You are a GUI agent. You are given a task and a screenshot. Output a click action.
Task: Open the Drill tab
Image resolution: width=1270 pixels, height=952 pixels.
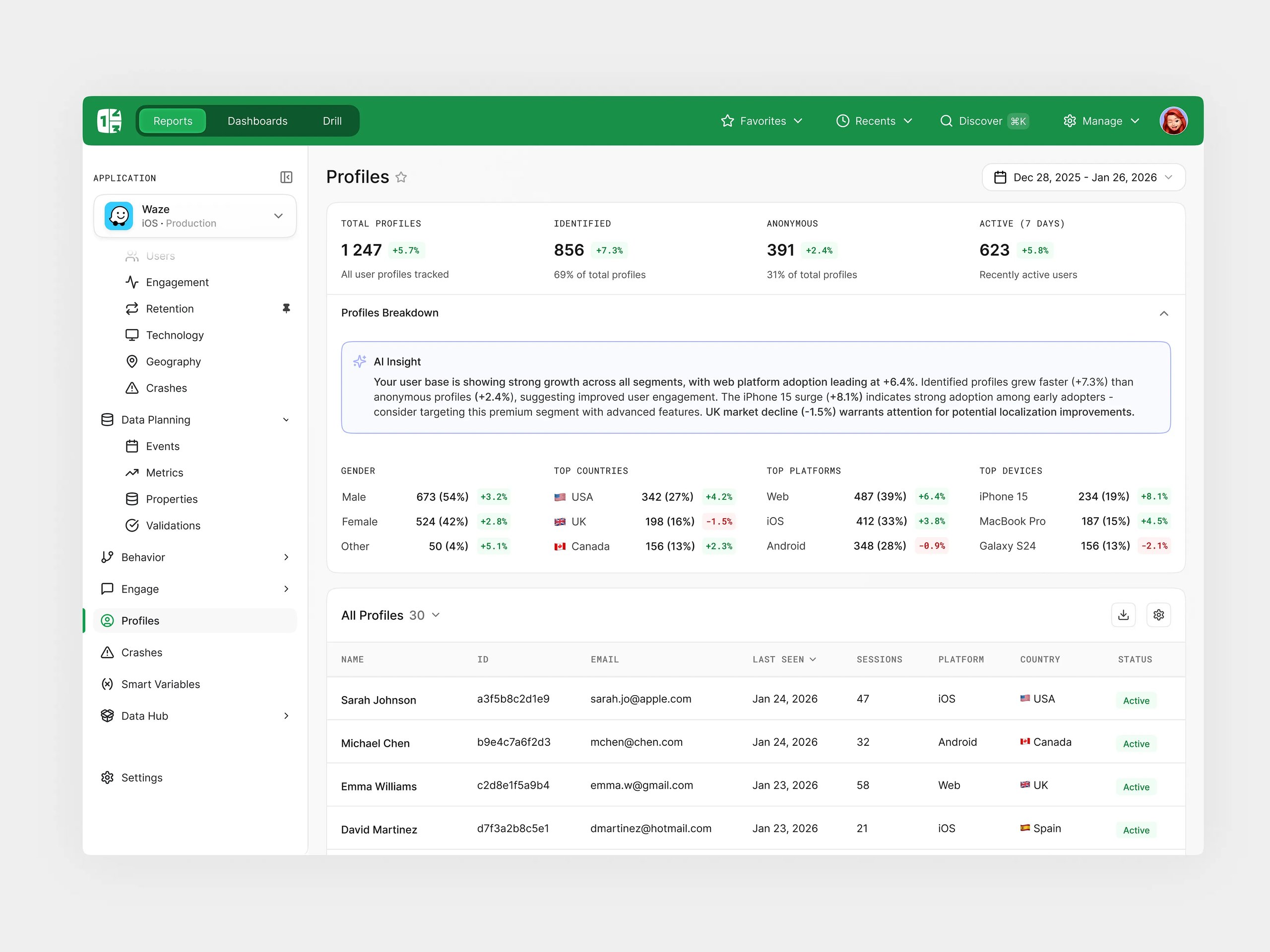coord(332,120)
